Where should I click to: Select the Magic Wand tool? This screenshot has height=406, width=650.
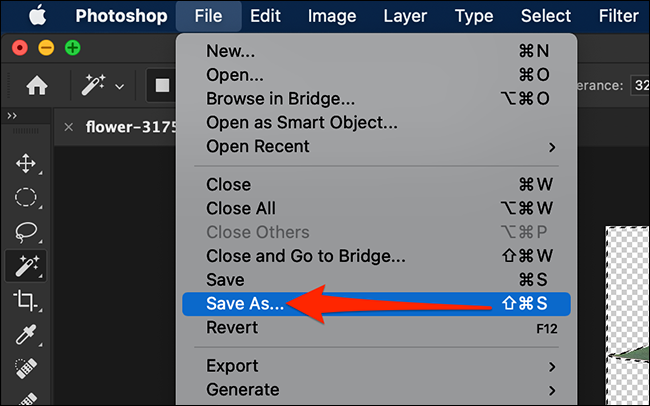pos(26,265)
